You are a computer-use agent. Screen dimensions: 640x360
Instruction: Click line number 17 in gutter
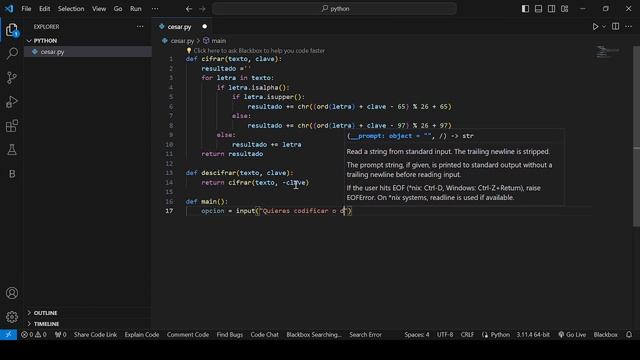(x=169, y=211)
